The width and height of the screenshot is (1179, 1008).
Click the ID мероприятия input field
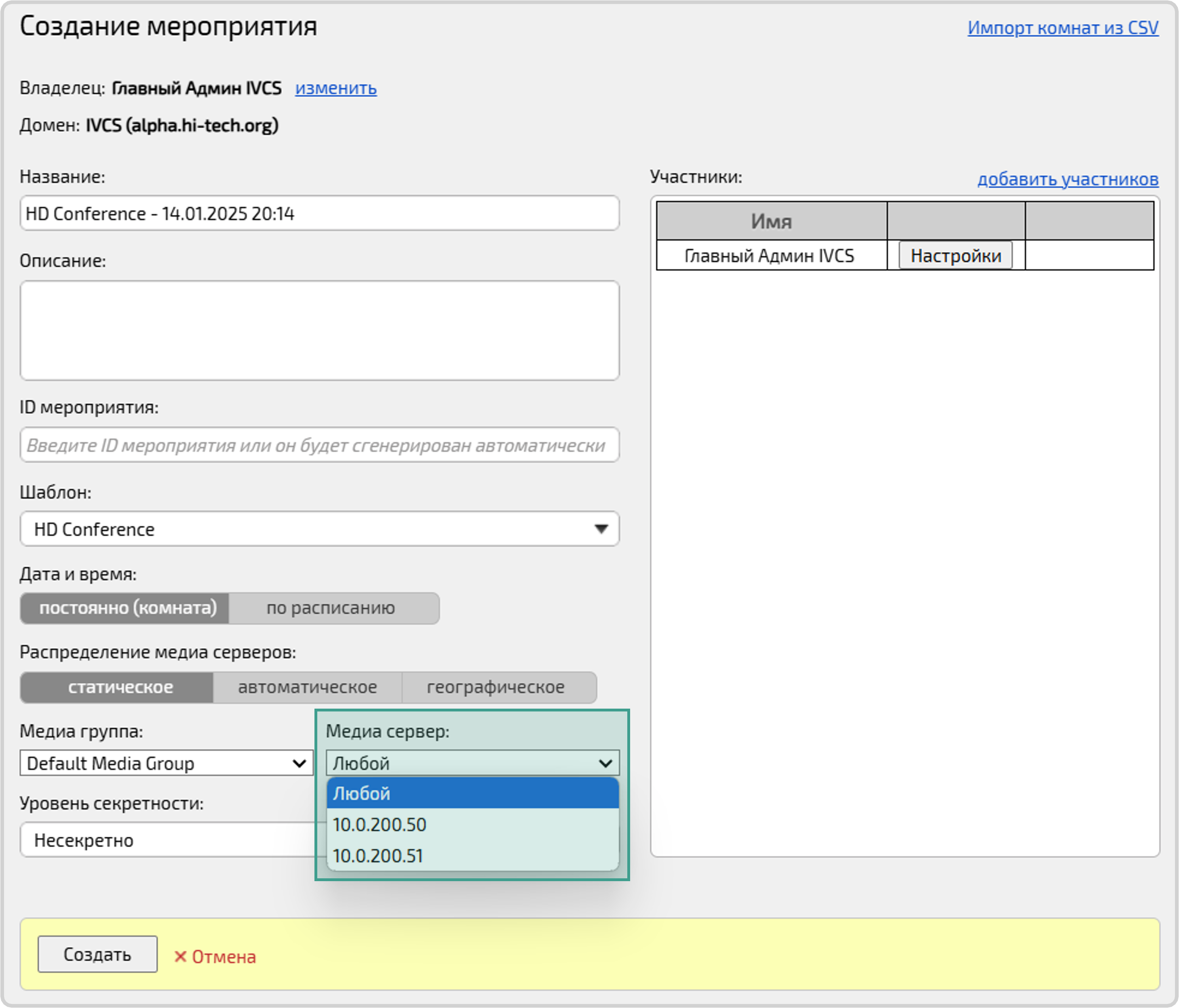(x=319, y=445)
